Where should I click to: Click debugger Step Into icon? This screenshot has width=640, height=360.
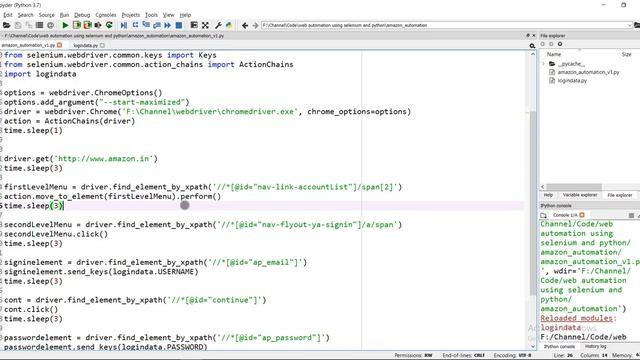[146, 25]
